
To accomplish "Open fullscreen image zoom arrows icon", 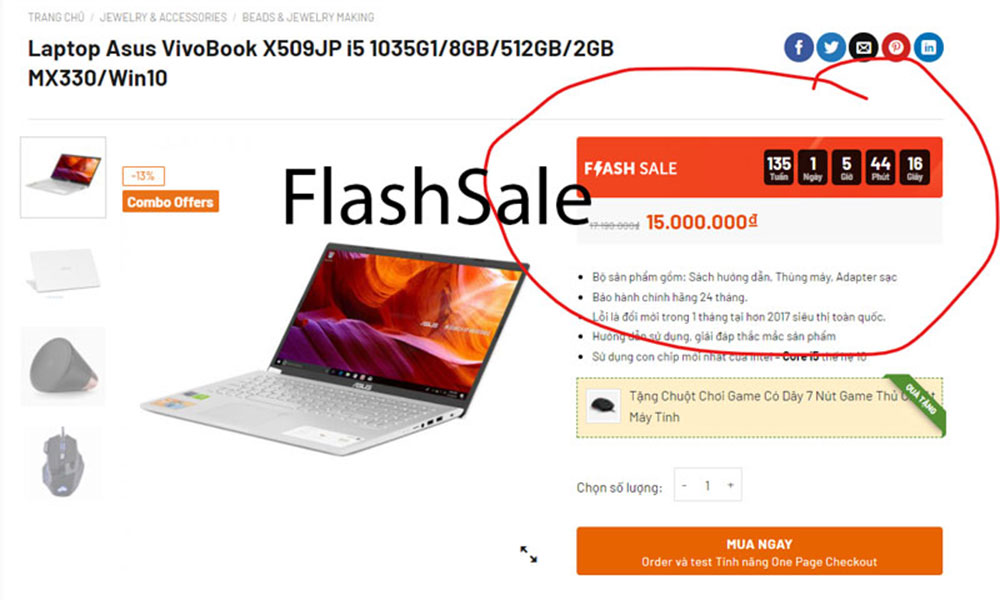I will [528, 554].
